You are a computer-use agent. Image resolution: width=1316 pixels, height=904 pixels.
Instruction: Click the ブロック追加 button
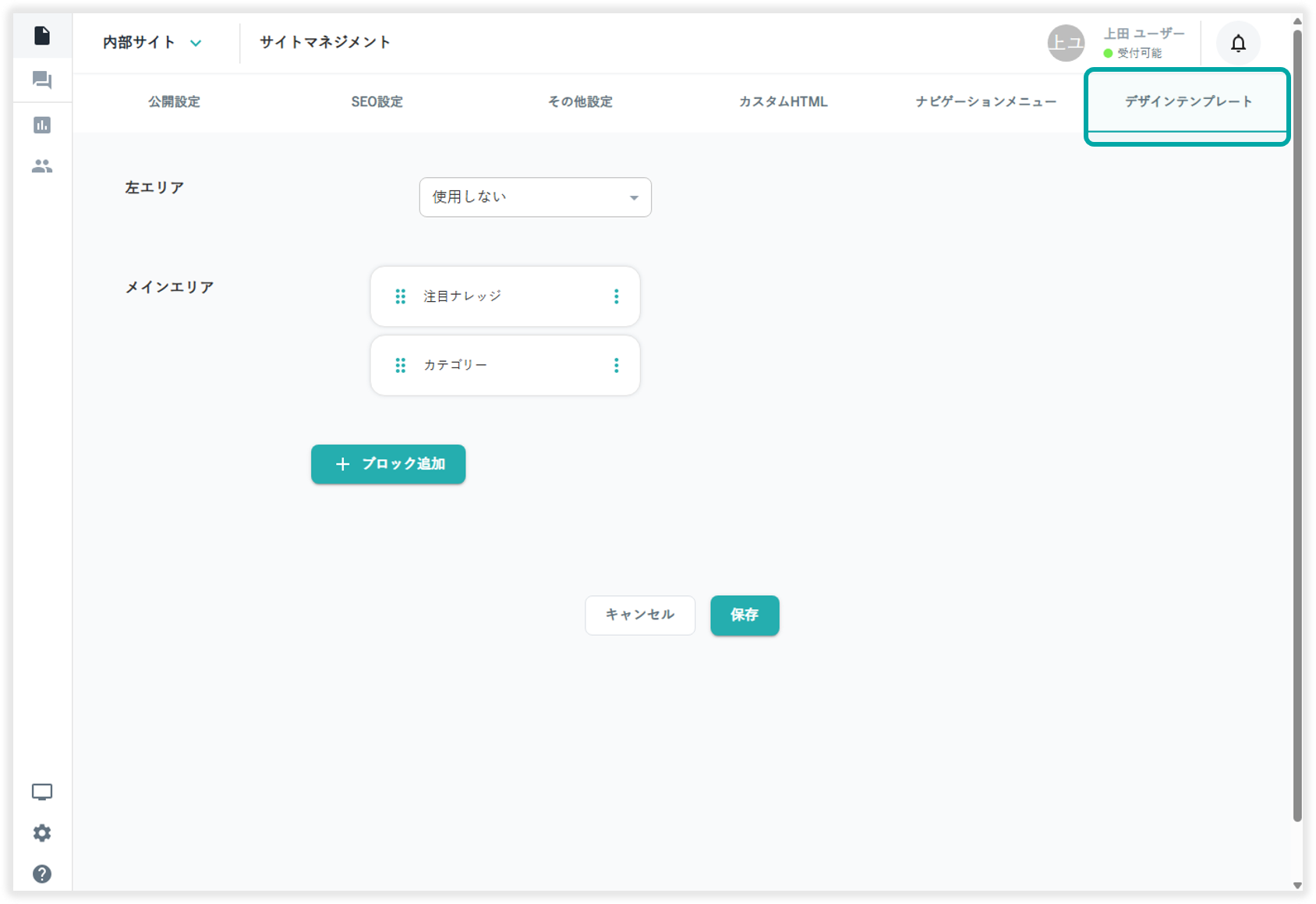388,464
